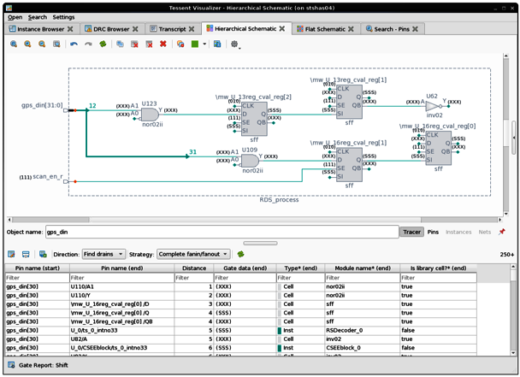Screen dimensions: 520x377
Task: Close the Instance Browser tab
Action: [70, 29]
